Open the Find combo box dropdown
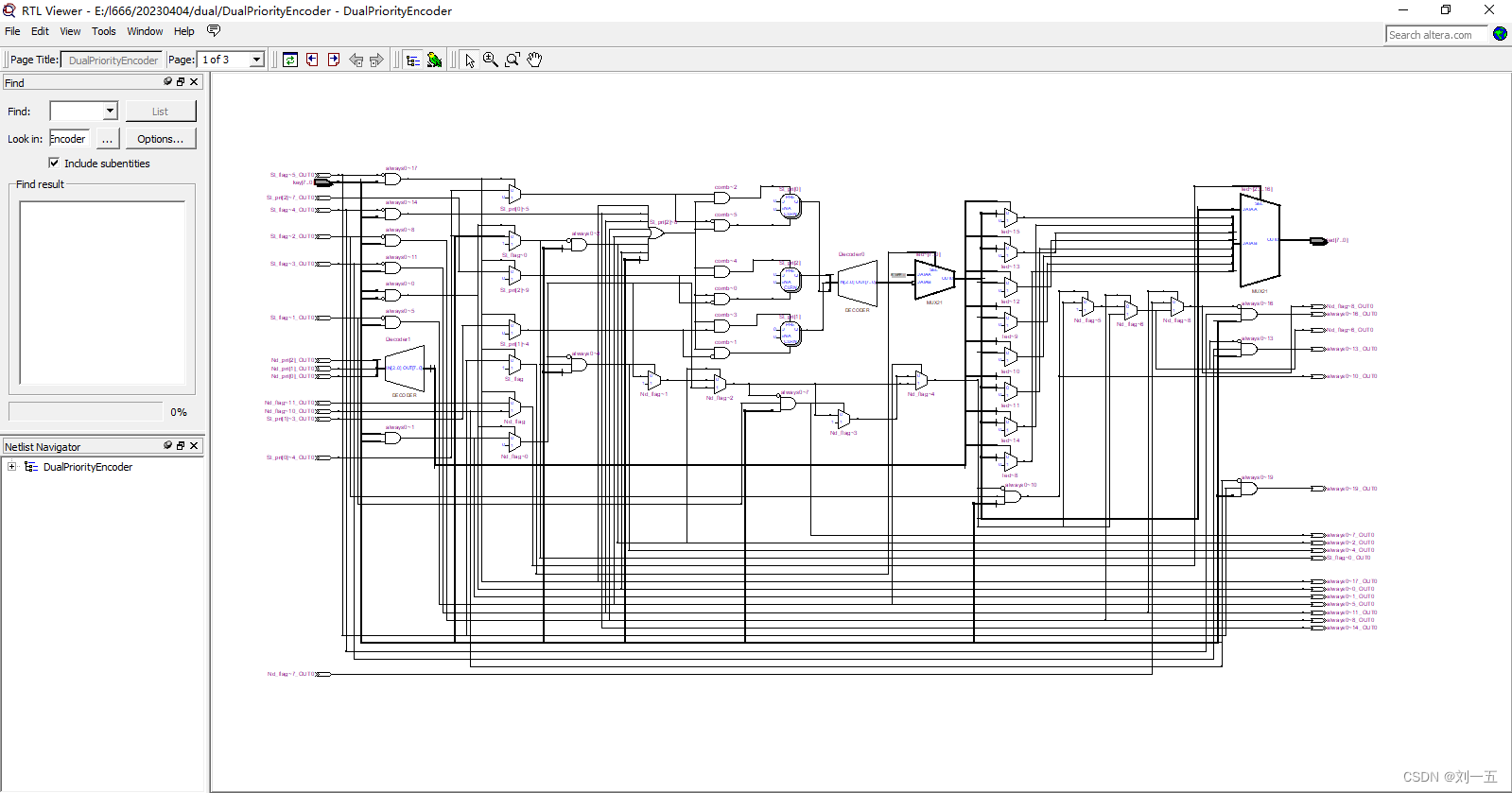Viewport: 1512px width, 793px height. click(x=110, y=111)
